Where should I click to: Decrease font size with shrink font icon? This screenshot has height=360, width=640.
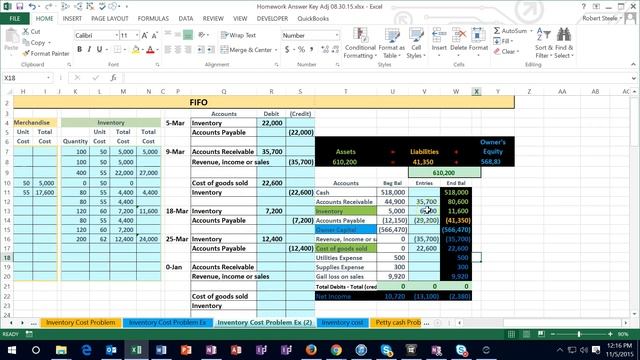154,36
